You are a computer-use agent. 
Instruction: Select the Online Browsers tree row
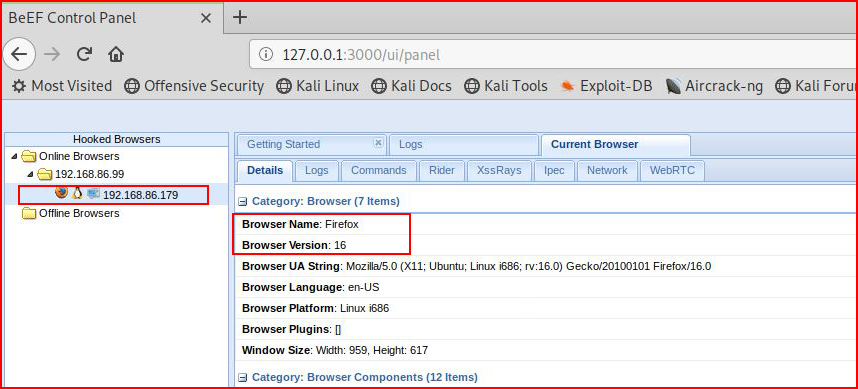(116, 156)
